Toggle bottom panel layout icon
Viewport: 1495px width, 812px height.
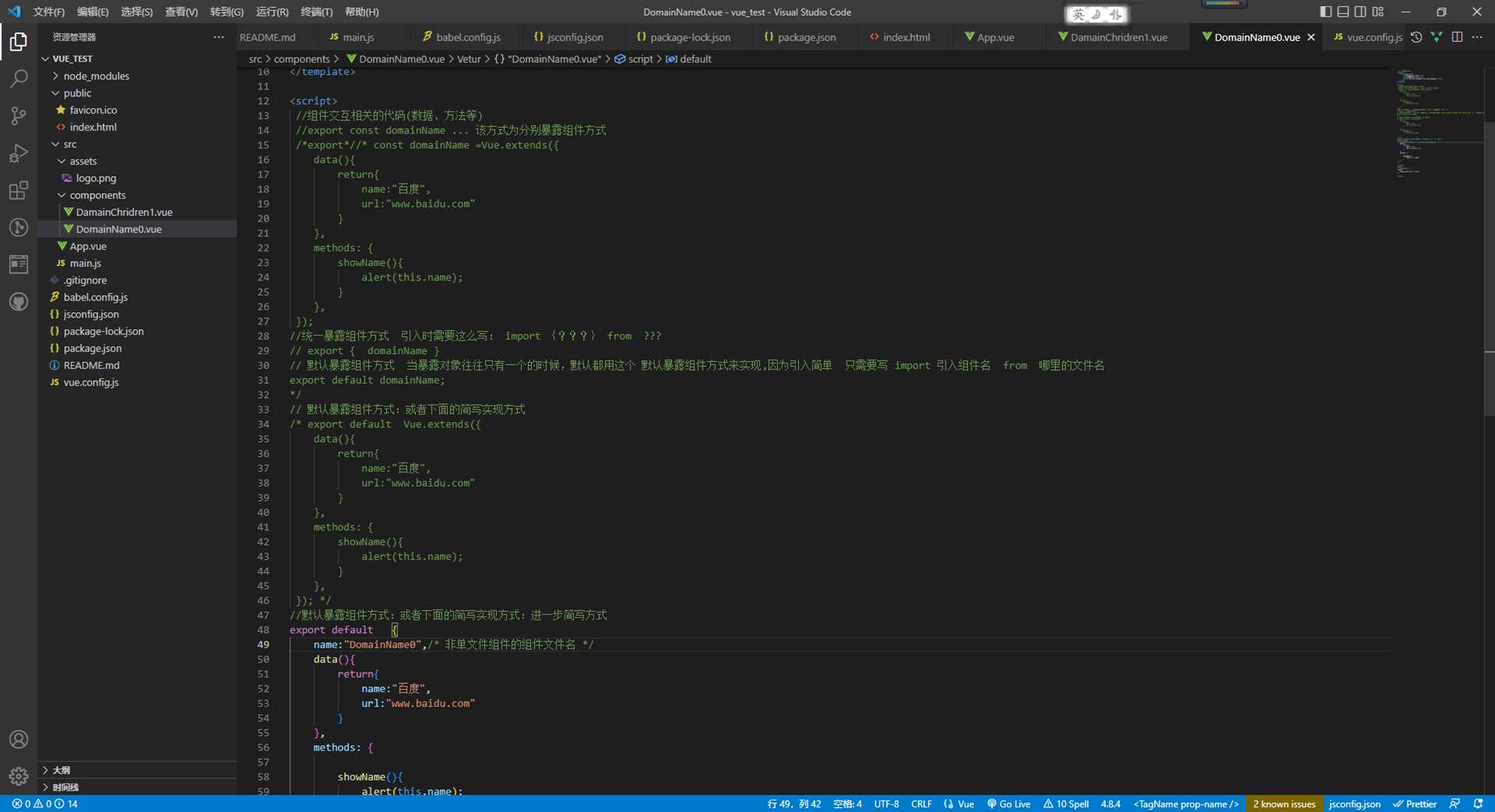point(1343,12)
